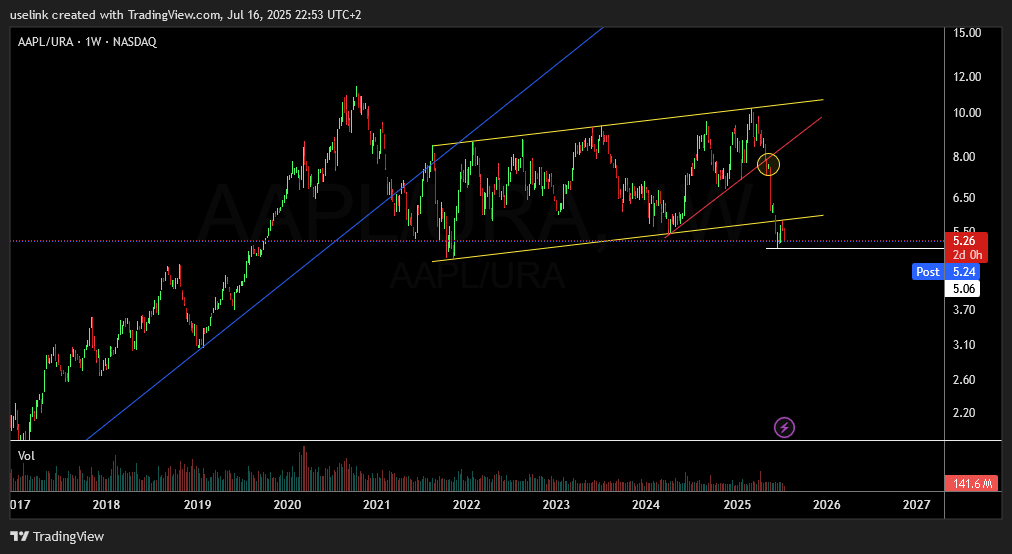
Task: Click the white 5.06 price label
Action: click(964, 289)
